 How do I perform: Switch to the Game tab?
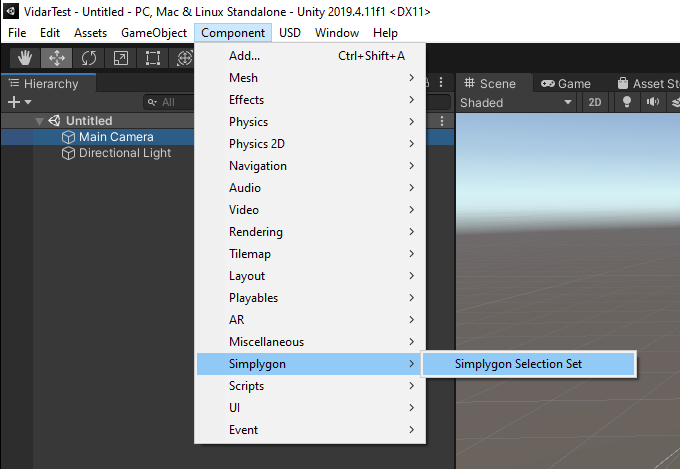[566, 84]
